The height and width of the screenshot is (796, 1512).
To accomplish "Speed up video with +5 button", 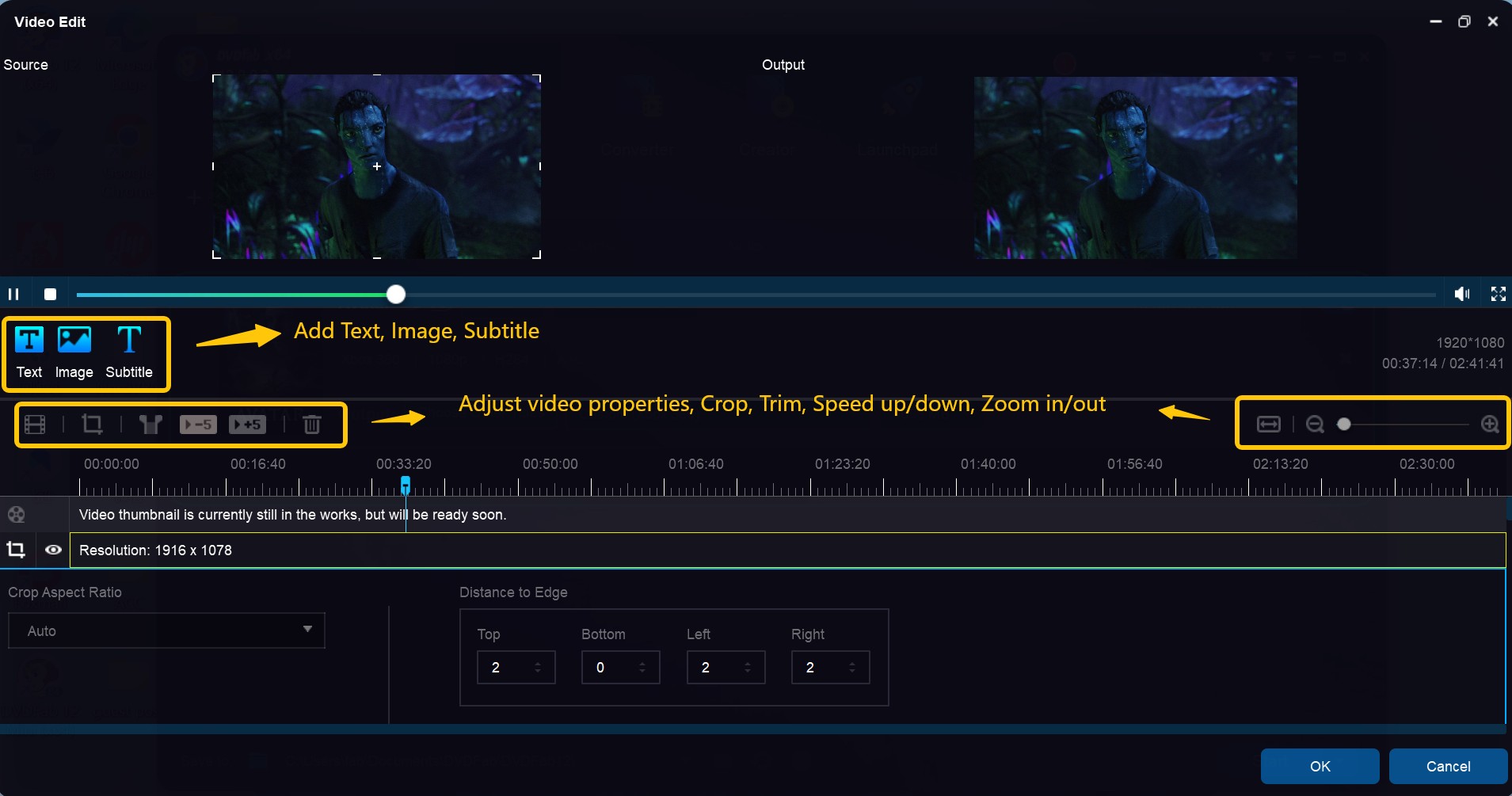I will tap(247, 425).
